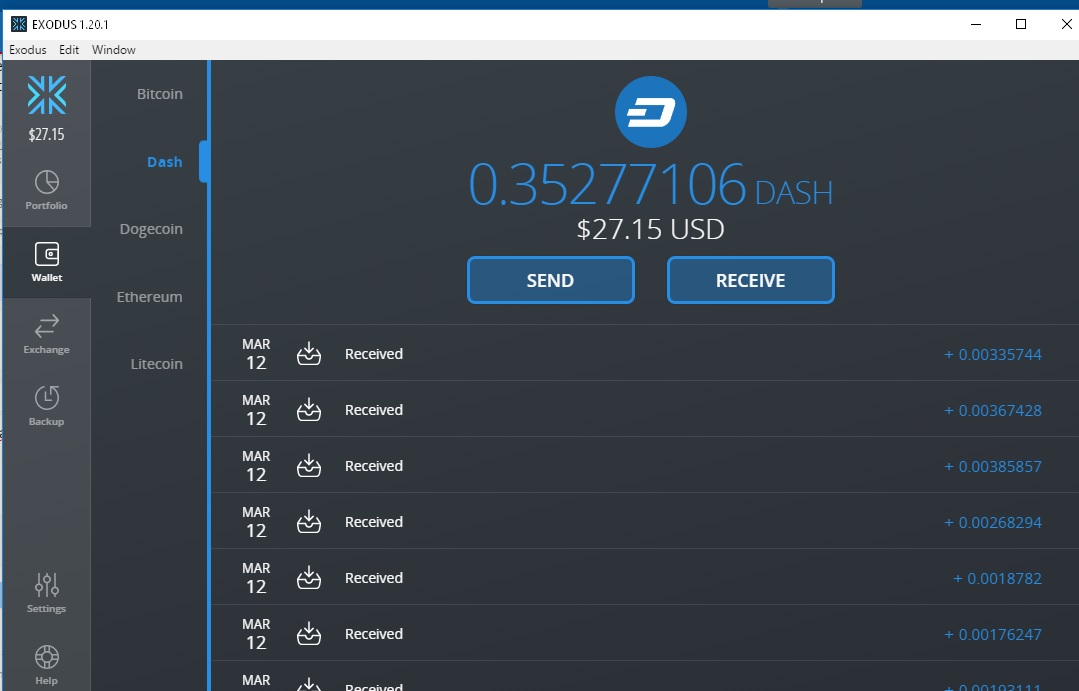
Task: Click received icon for +0.00335744 transaction
Action: click(x=309, y=354)
